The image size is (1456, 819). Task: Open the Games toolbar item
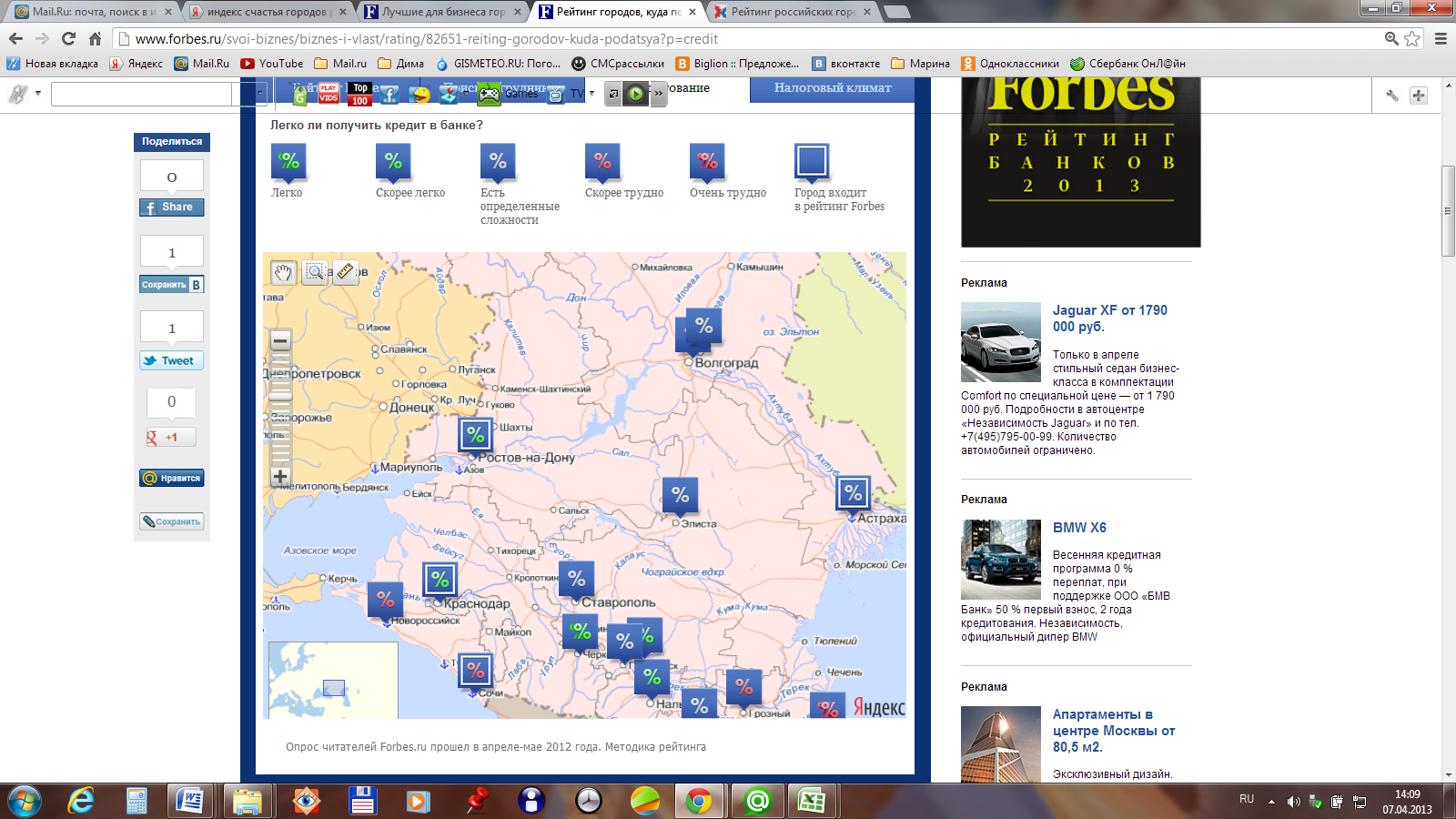click(x=508, y=94)
